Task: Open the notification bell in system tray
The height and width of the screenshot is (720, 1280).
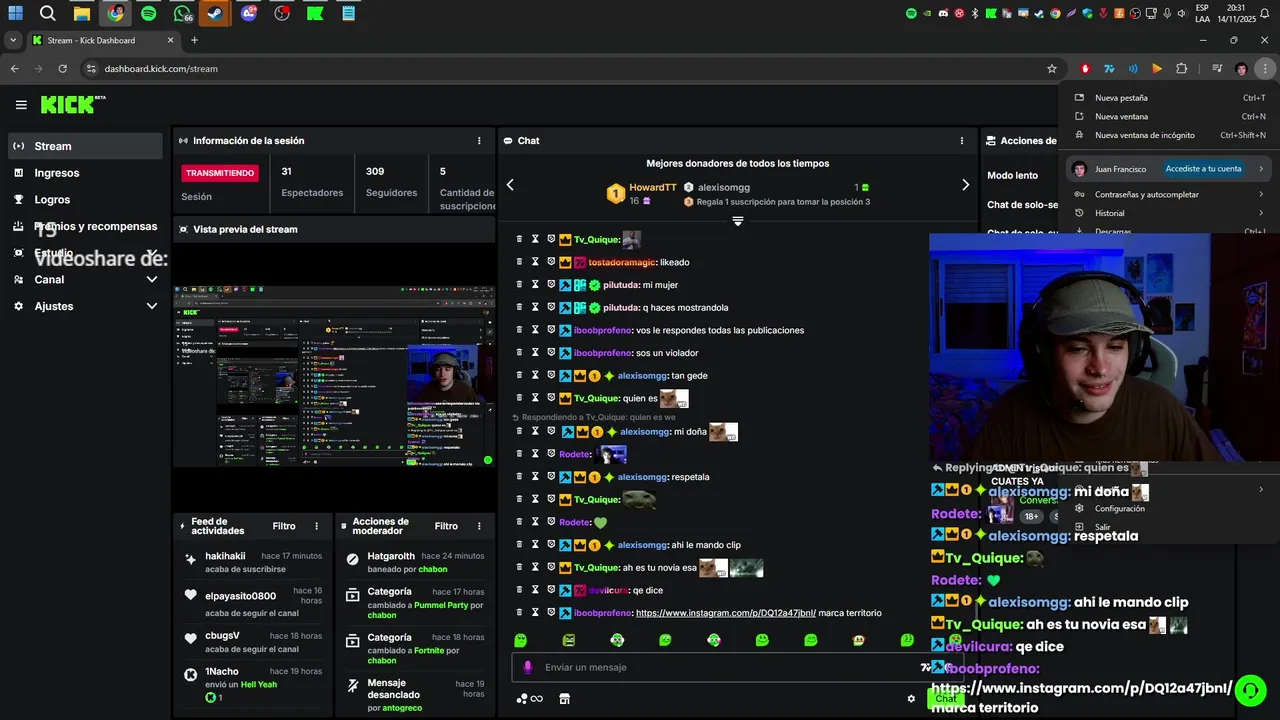Action: 1266,13
